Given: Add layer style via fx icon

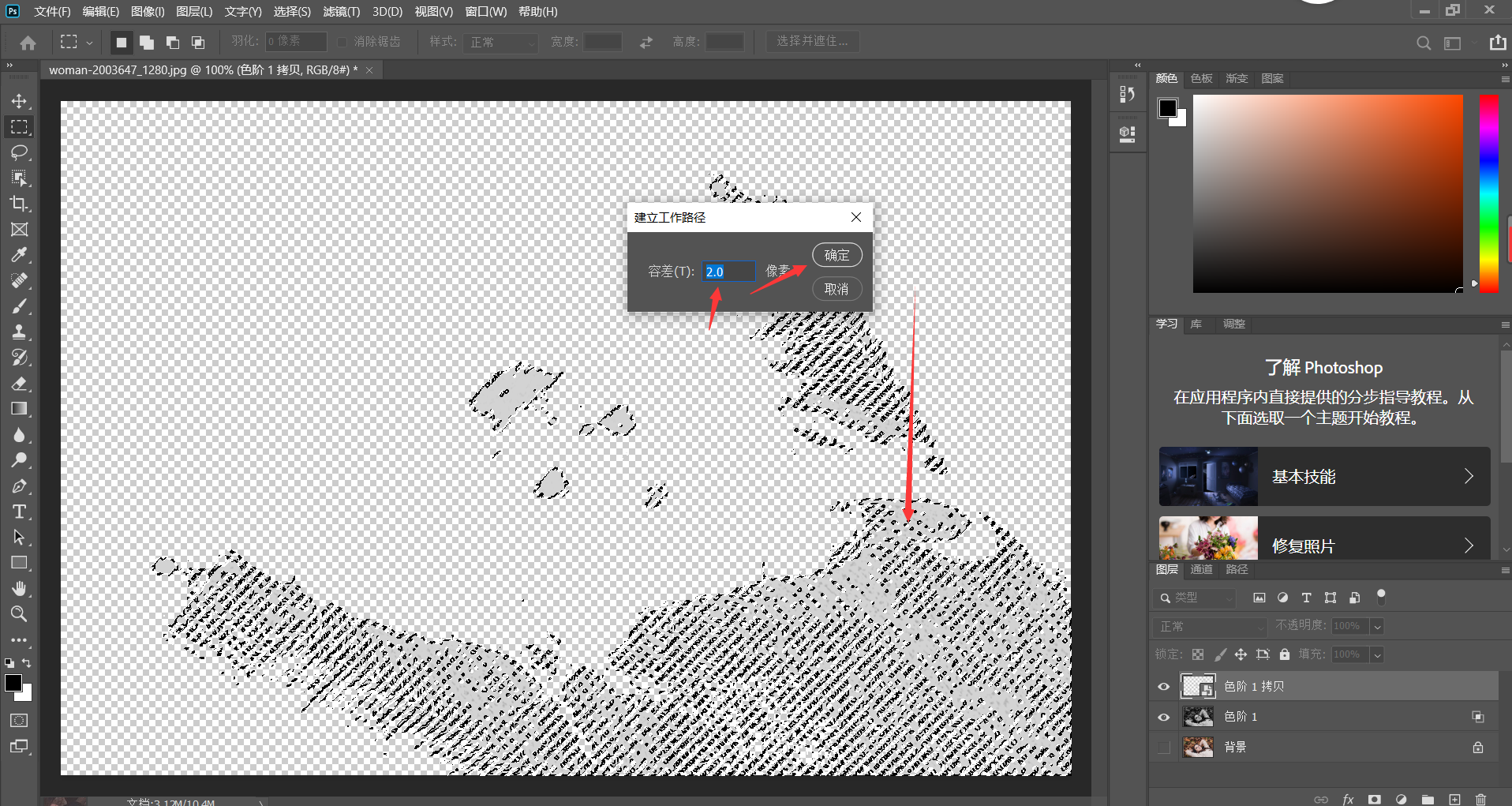Looking at the screenshot, I should click(x=1348, y=800).
